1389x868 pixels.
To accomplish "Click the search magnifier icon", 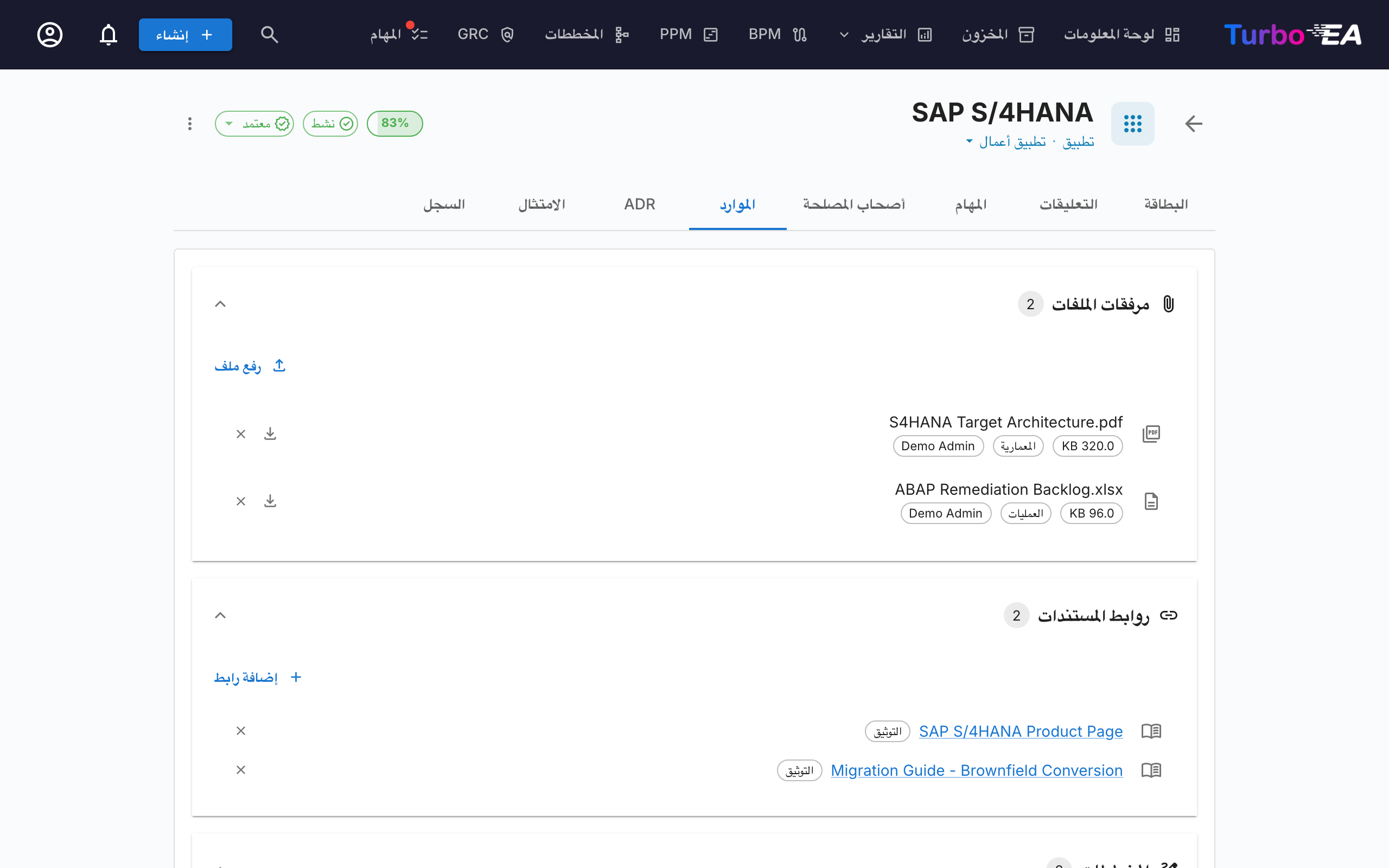I will tap(269, 34).
